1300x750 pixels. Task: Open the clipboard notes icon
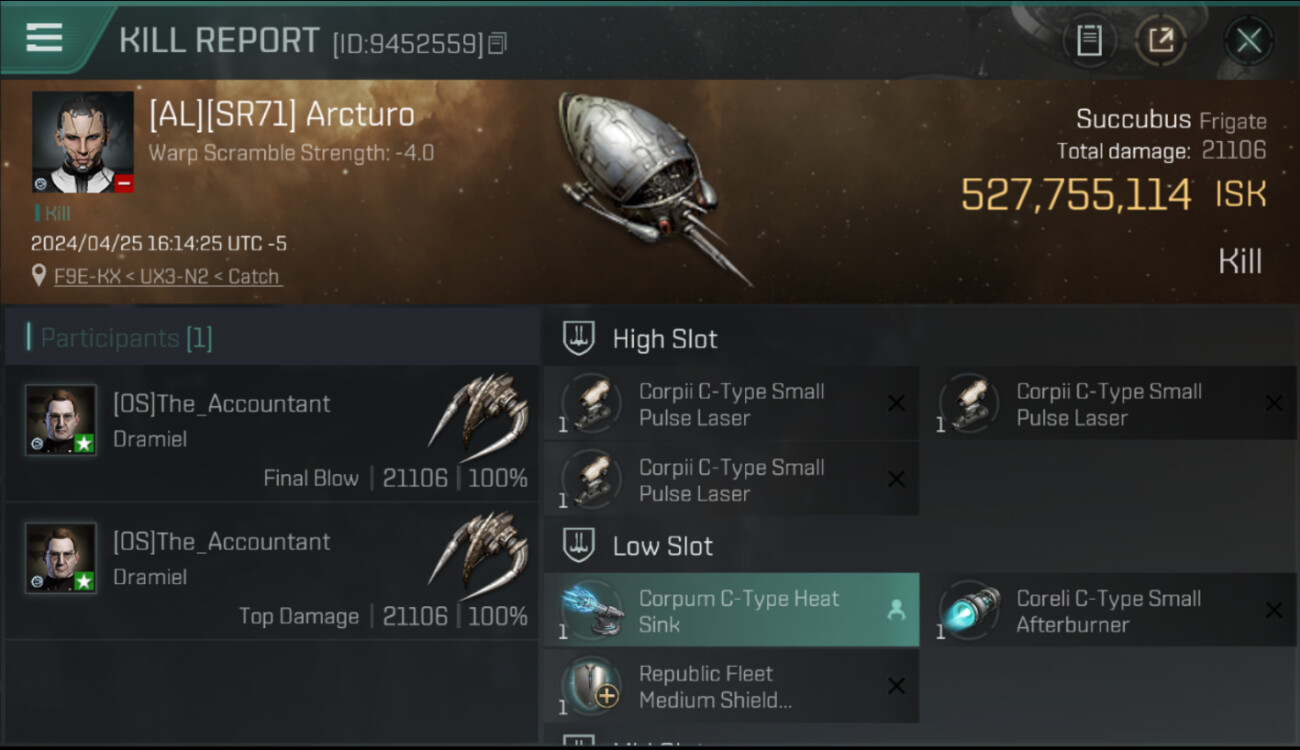(x=1088, y=40)
